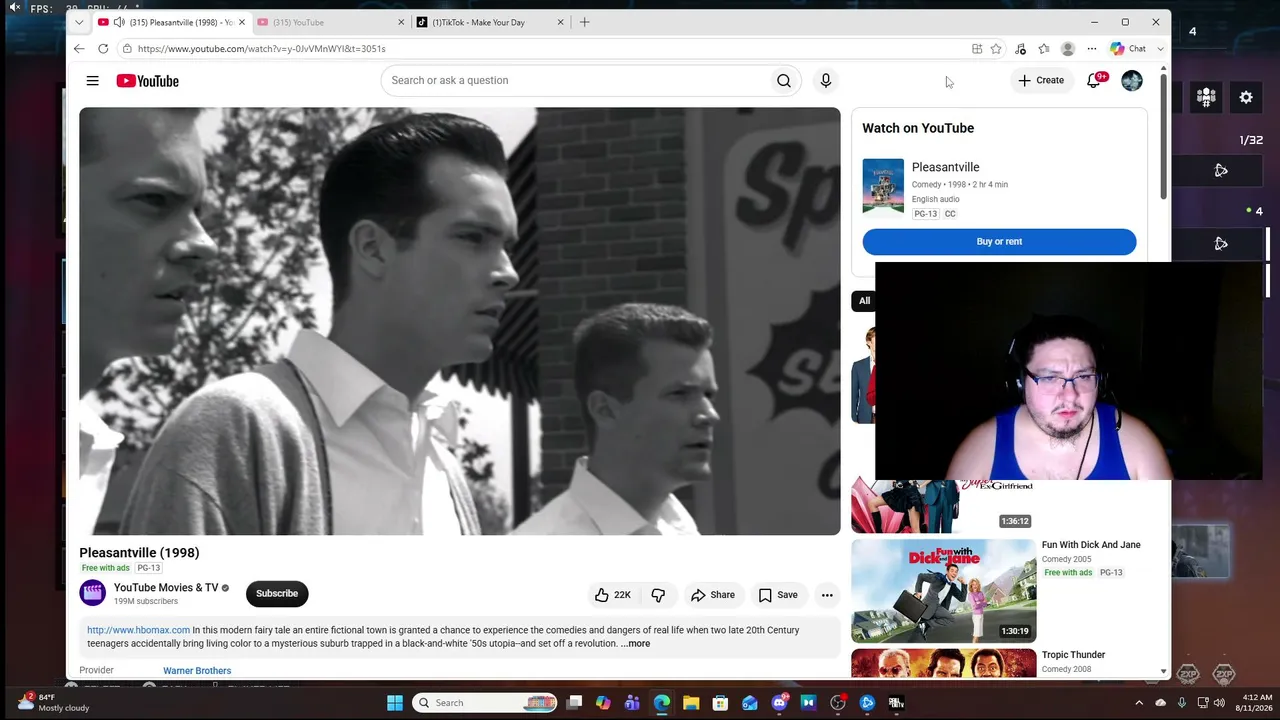This screenshot has width=1280, height=720.
Task: Refresh the current browser page
Action: [x=103, y=48]
